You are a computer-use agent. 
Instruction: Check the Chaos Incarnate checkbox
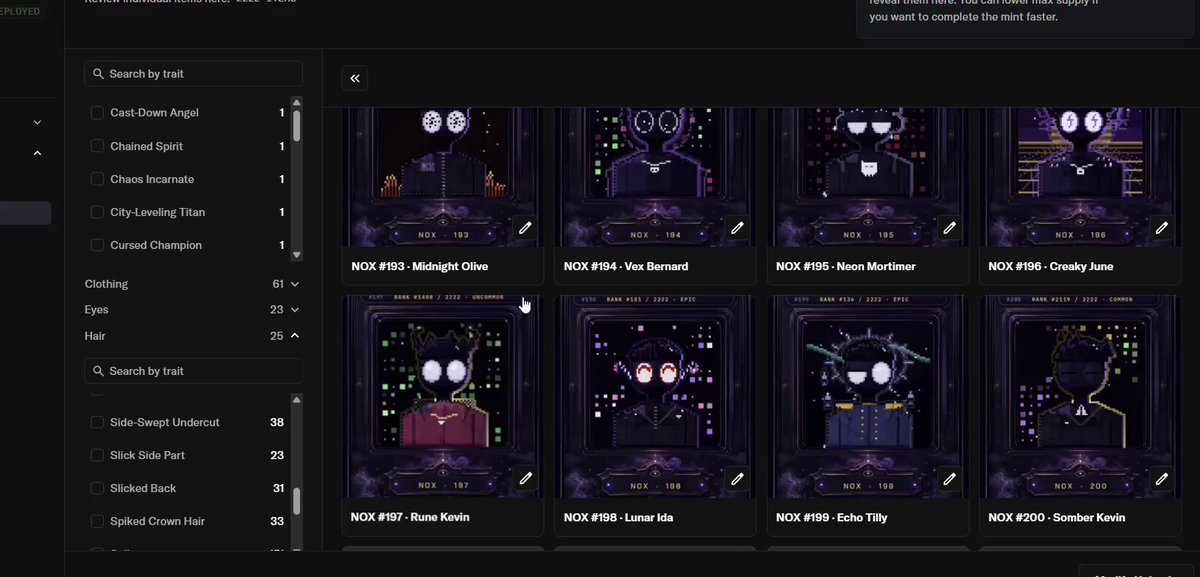coord(97,179)
